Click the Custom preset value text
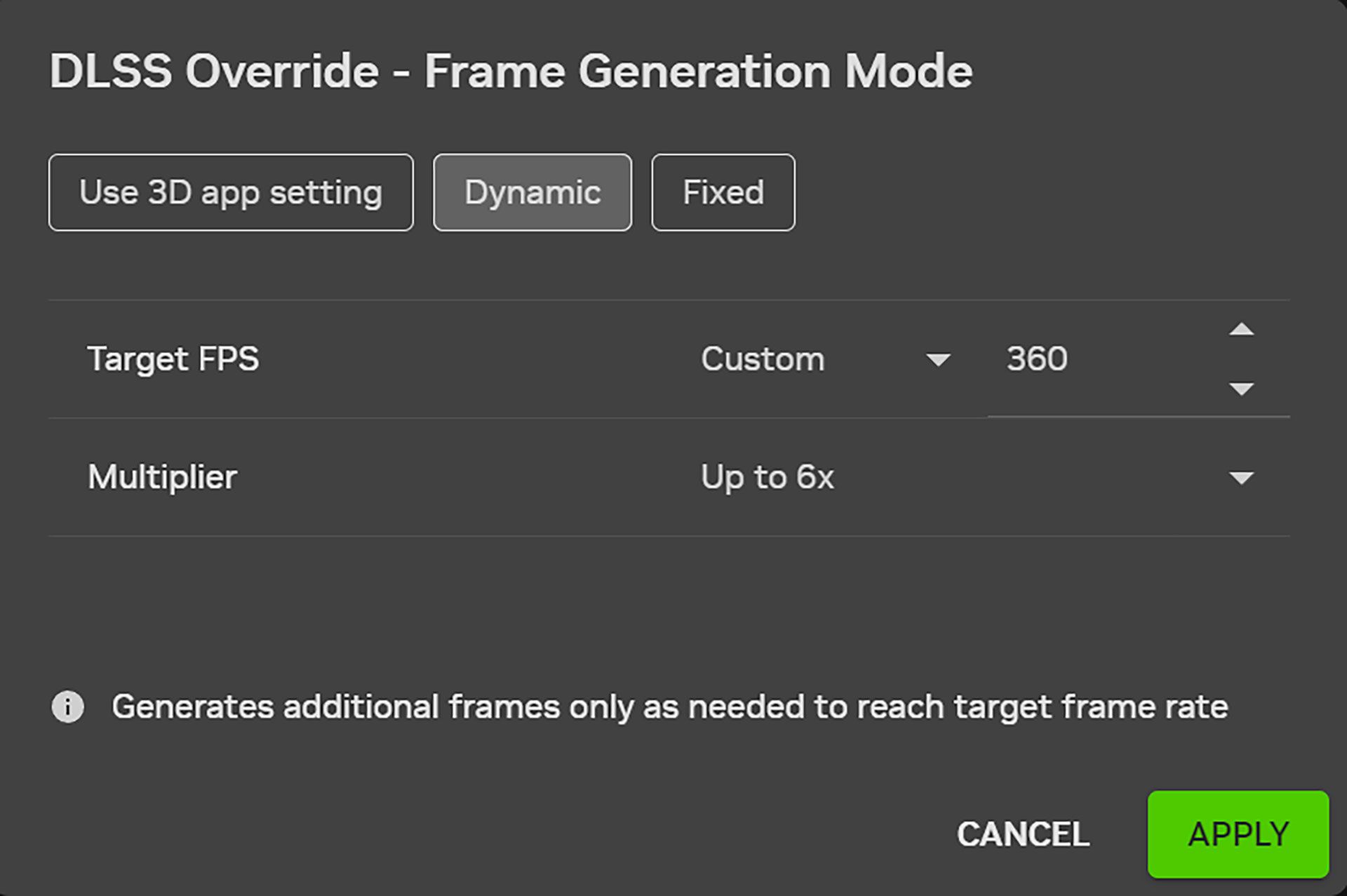Screen dimensions: 1347x896 tap(763, 359)
